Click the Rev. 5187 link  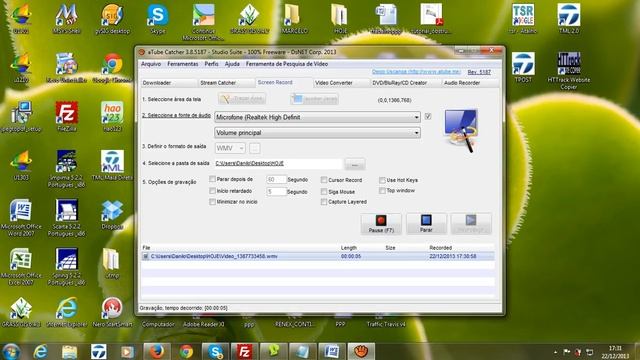[479, 72]
